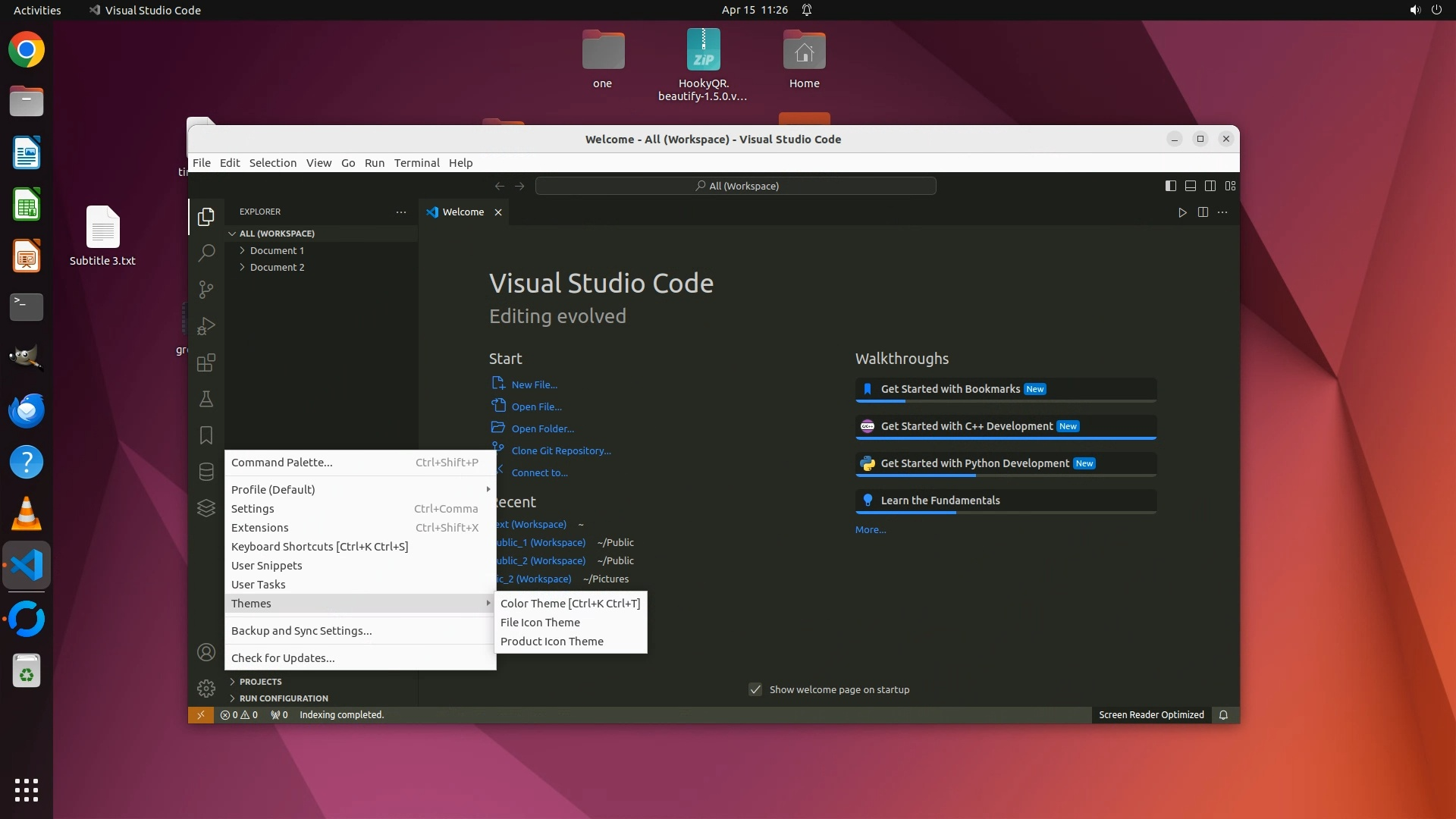Open the Search view in activity bar
1456x819 pixels.
(206, 253)
